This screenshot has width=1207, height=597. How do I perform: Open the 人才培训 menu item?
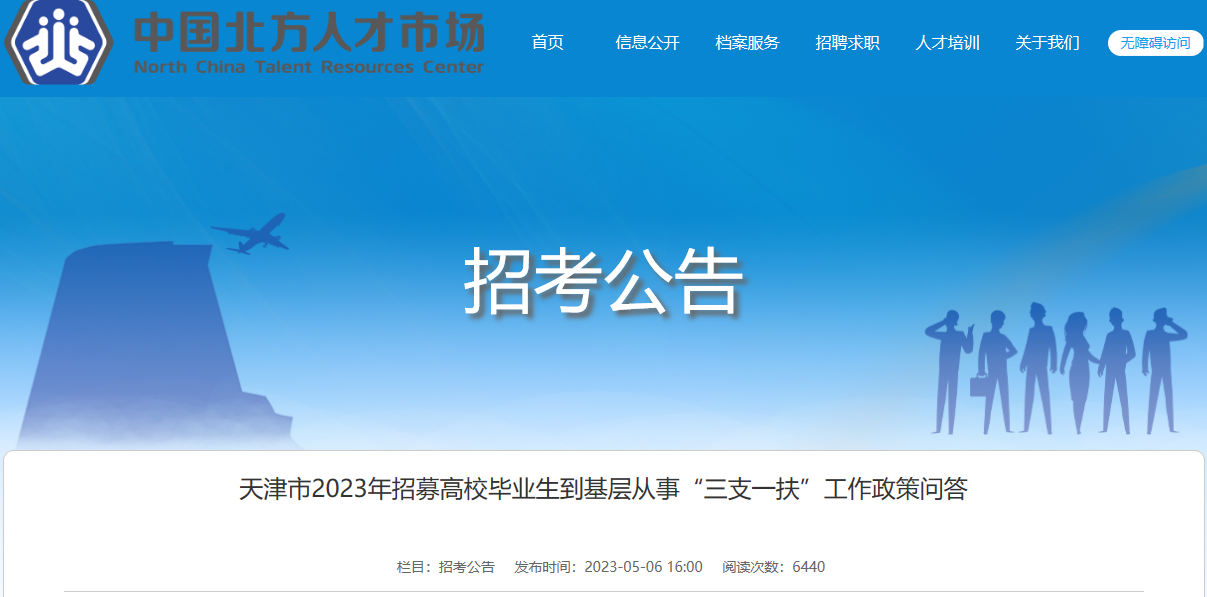pyautogui.click(x=947, y=43)
